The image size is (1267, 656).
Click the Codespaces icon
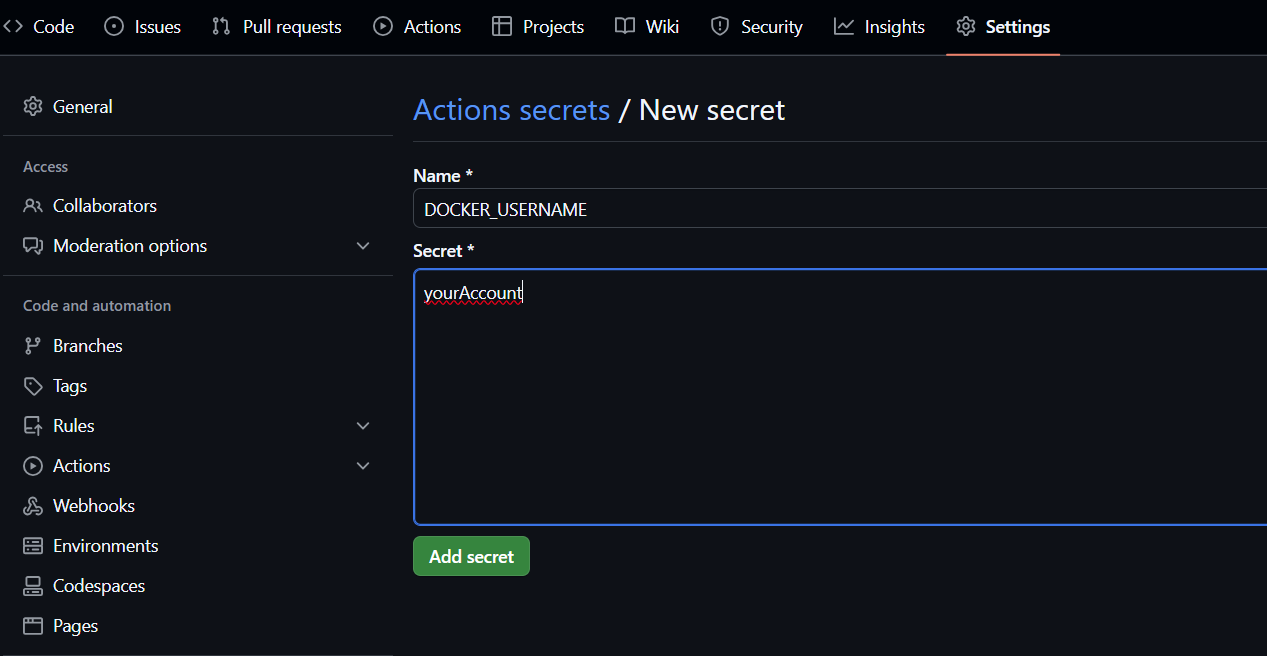[33, 586]
